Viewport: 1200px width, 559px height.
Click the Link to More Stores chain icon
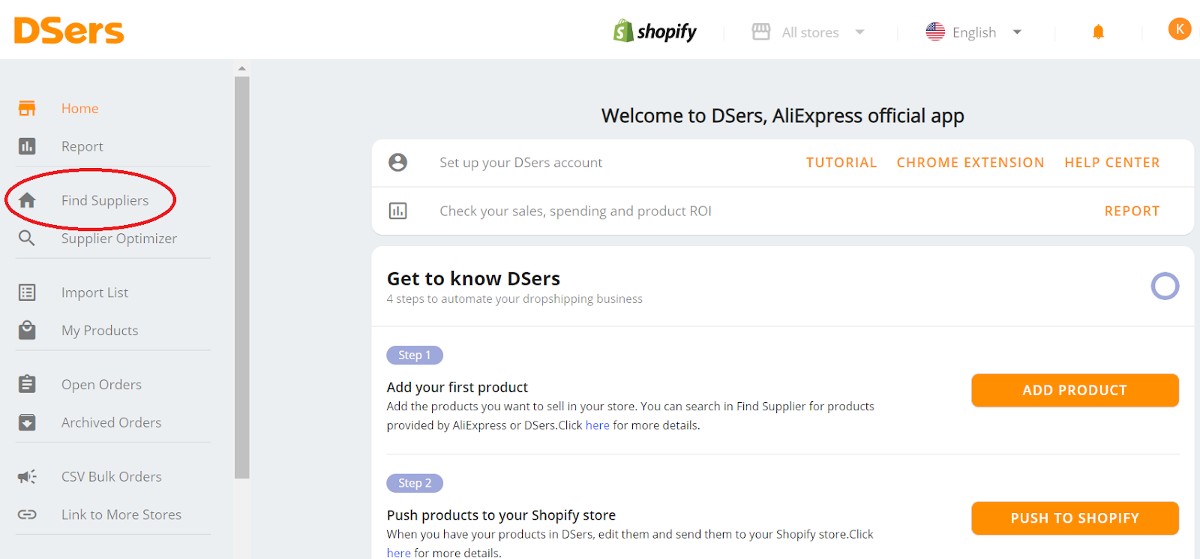(27, 514)
